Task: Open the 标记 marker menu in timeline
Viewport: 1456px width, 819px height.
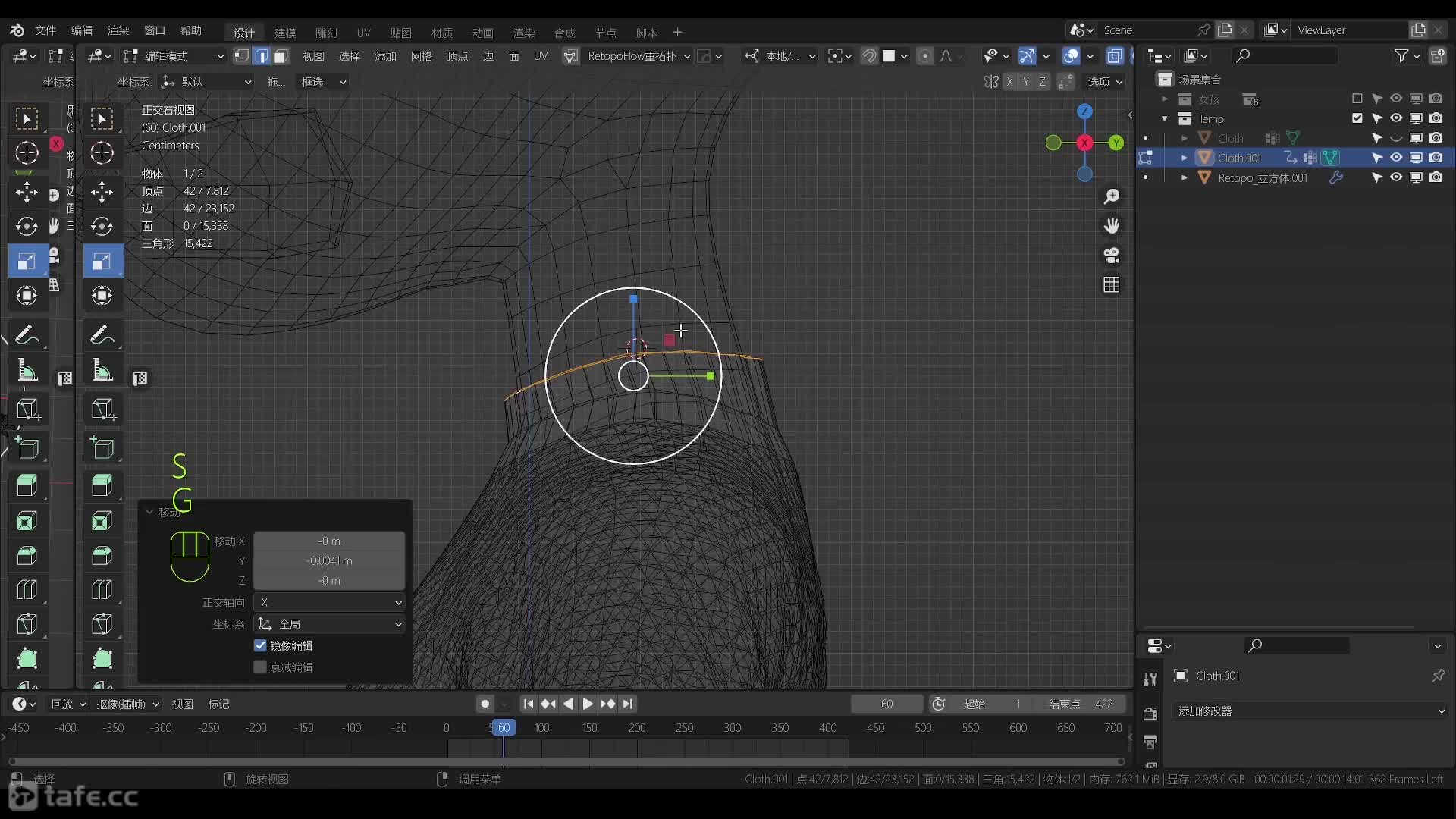Action: (219, 704)
